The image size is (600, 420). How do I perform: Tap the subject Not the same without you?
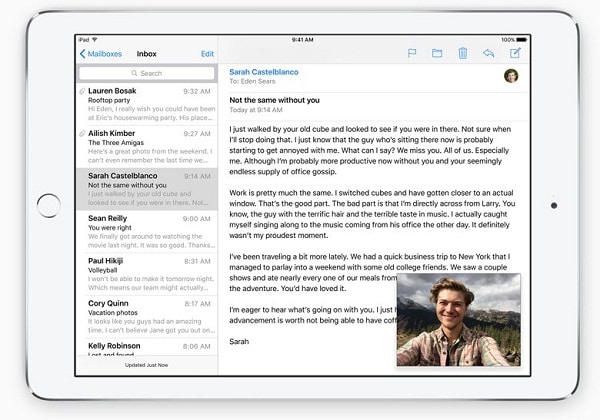pyautogui.click(x=274, y=100)
